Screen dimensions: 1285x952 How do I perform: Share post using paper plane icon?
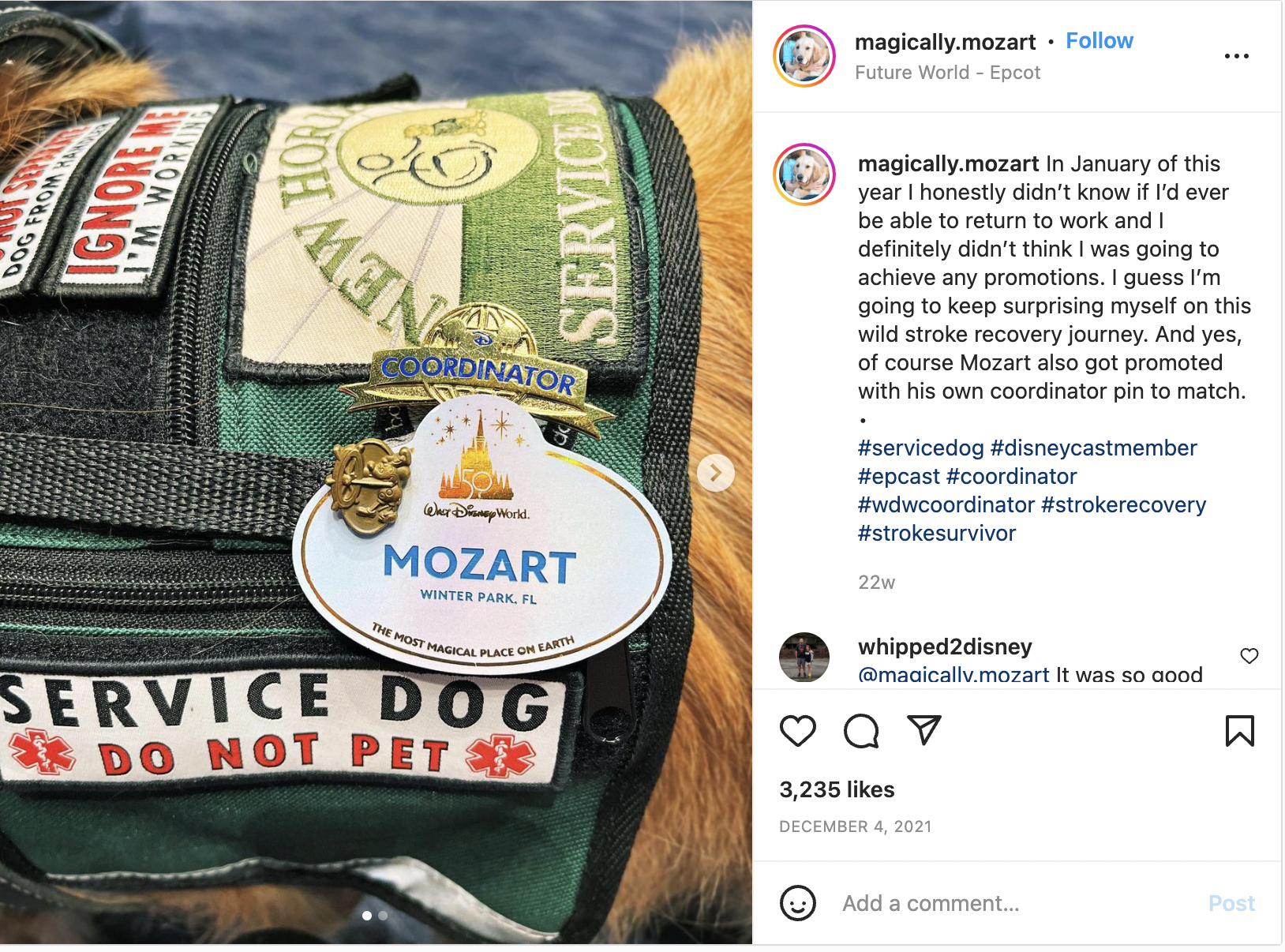[x=923, y=730]
